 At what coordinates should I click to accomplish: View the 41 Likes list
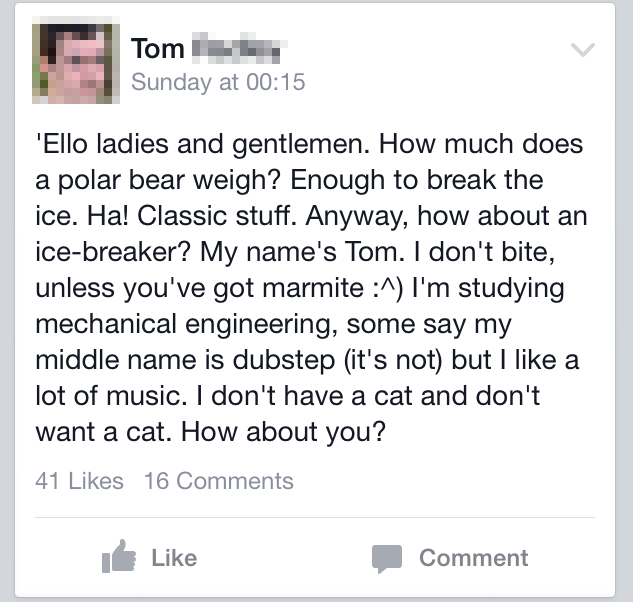click(80, 481)
